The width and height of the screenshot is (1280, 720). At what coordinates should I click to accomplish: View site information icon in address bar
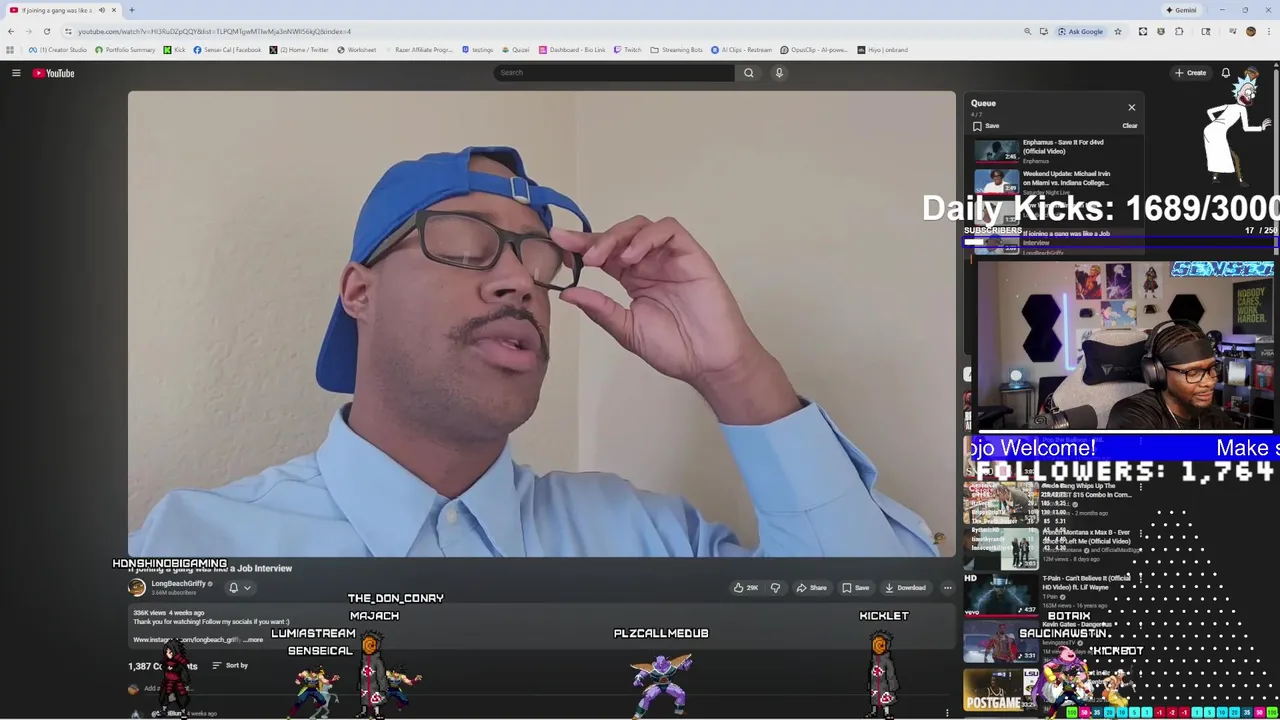click(x=68, y=31)
